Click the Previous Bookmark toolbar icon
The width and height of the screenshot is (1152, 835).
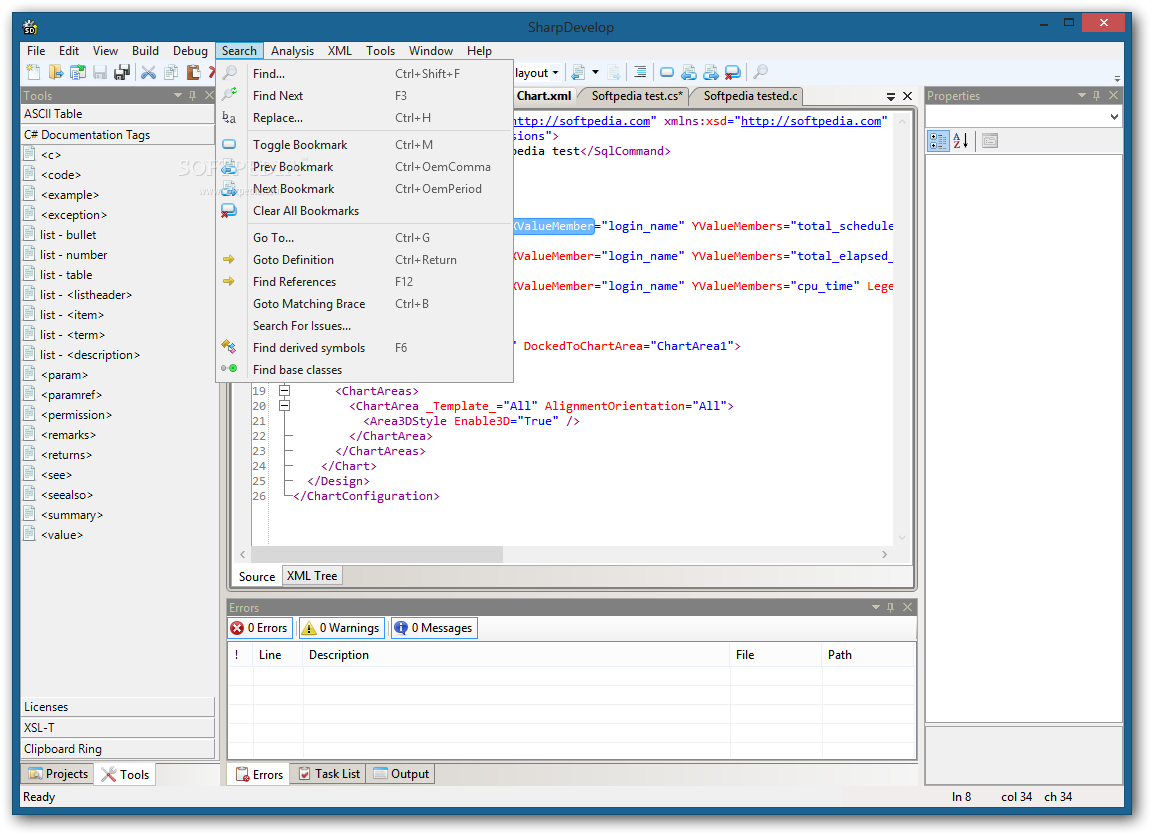pos(688,72)
